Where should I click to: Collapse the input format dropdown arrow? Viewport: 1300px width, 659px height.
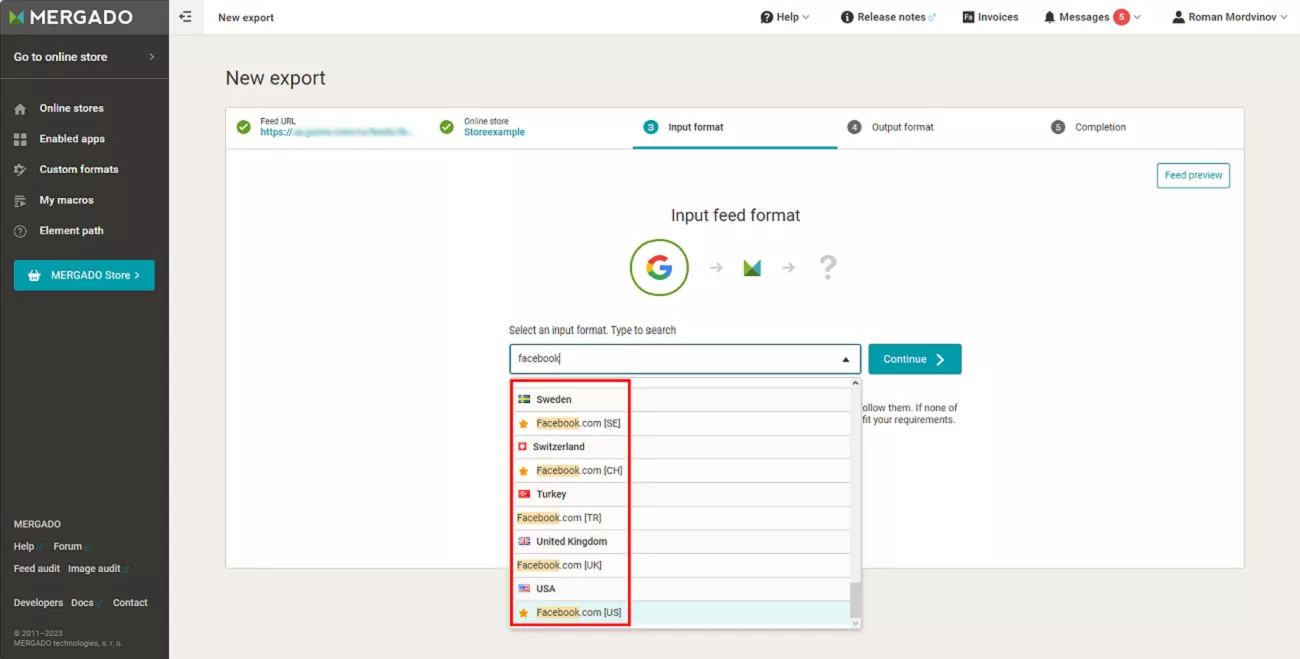click(x=845, y=359)
